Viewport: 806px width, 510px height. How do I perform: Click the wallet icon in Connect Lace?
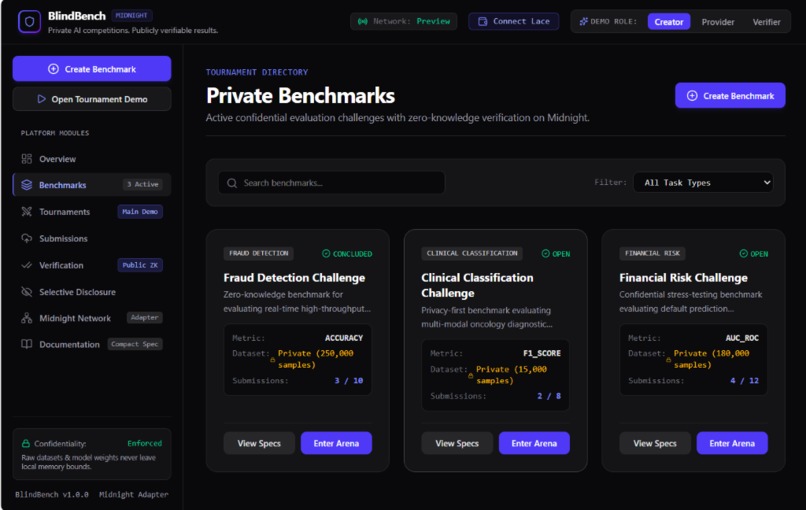click(x=483, y=22)
